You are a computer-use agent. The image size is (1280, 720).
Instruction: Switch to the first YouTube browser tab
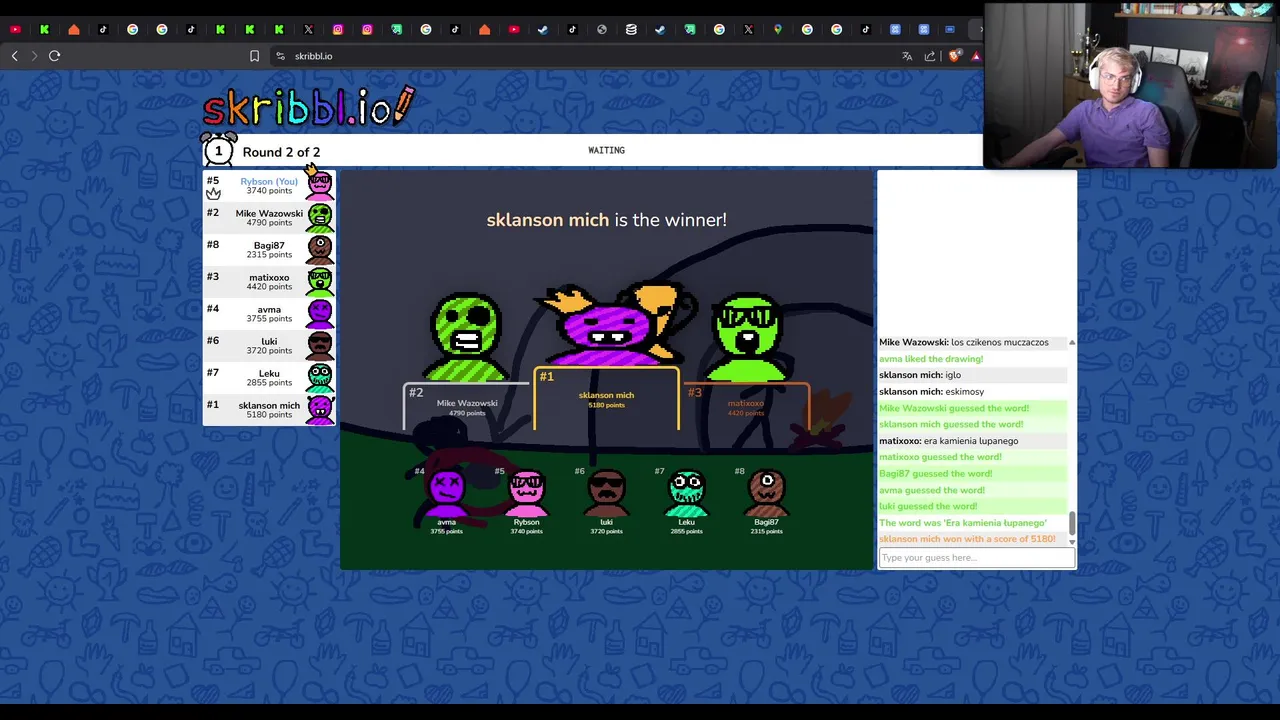(x=15, y=29)
